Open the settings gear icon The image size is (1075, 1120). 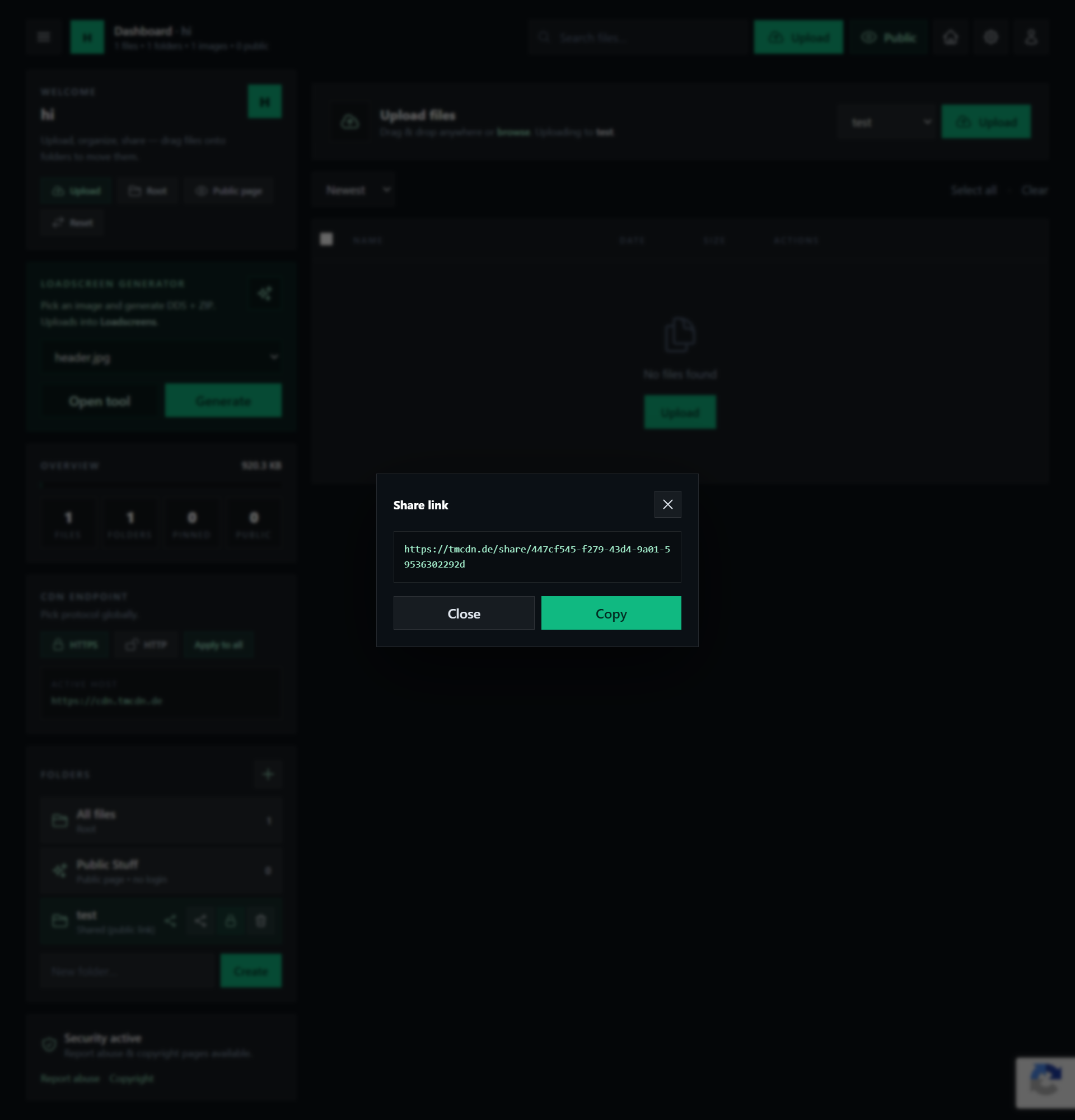(990, 37)
